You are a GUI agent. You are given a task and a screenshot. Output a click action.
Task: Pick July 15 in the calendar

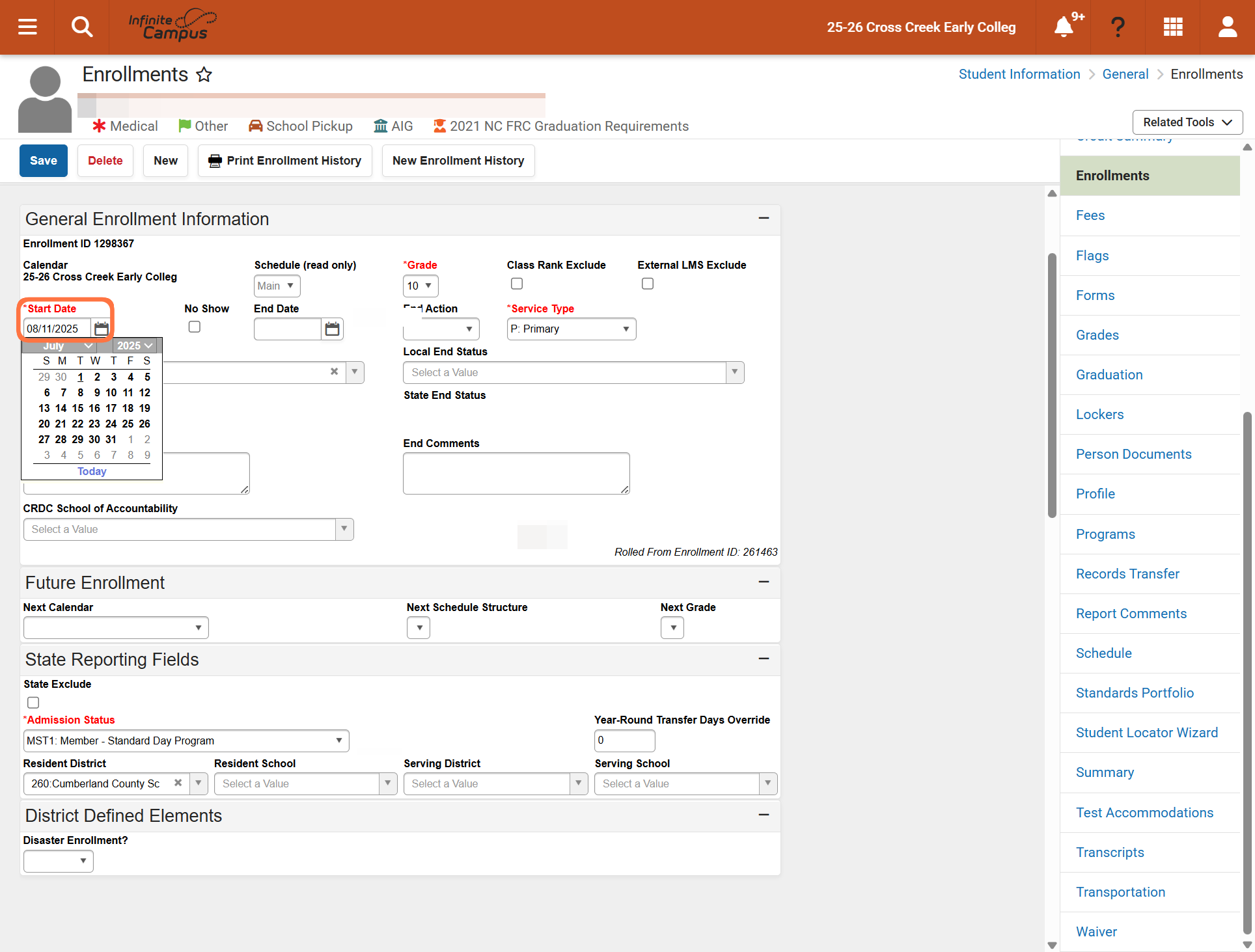tap(77, 408)
